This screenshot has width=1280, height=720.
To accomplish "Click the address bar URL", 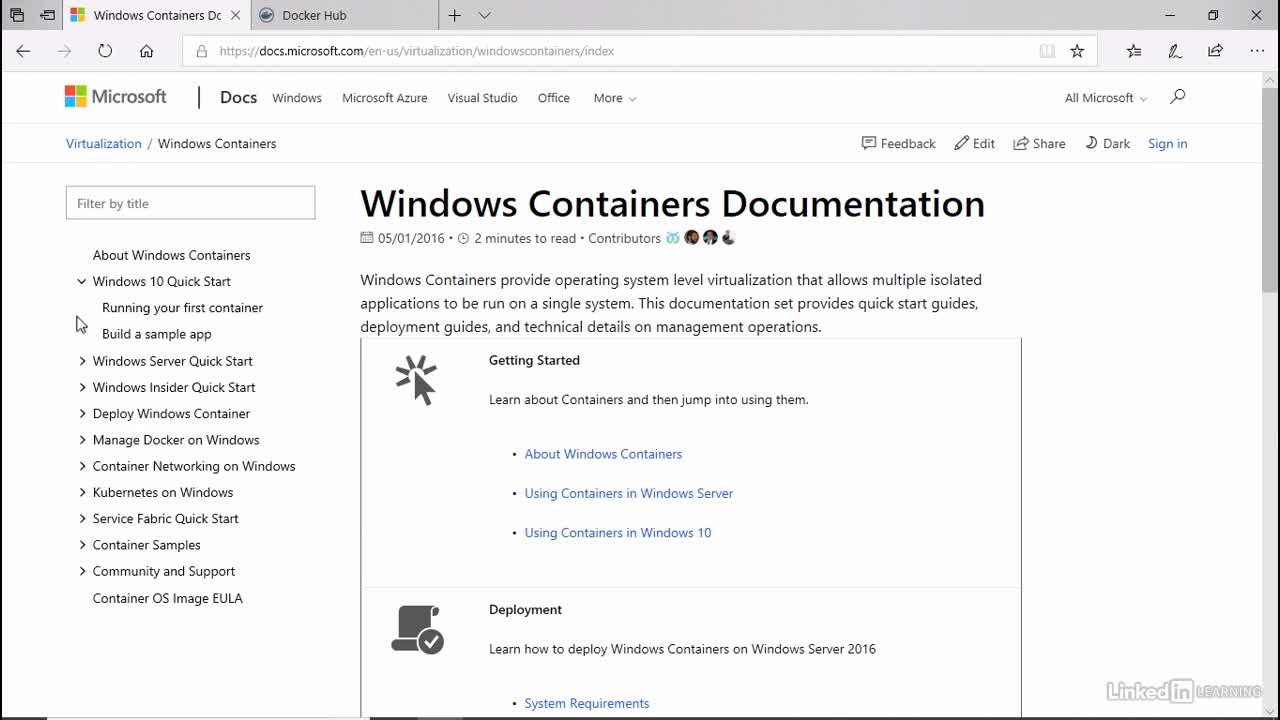I will [x=416, y=51].
